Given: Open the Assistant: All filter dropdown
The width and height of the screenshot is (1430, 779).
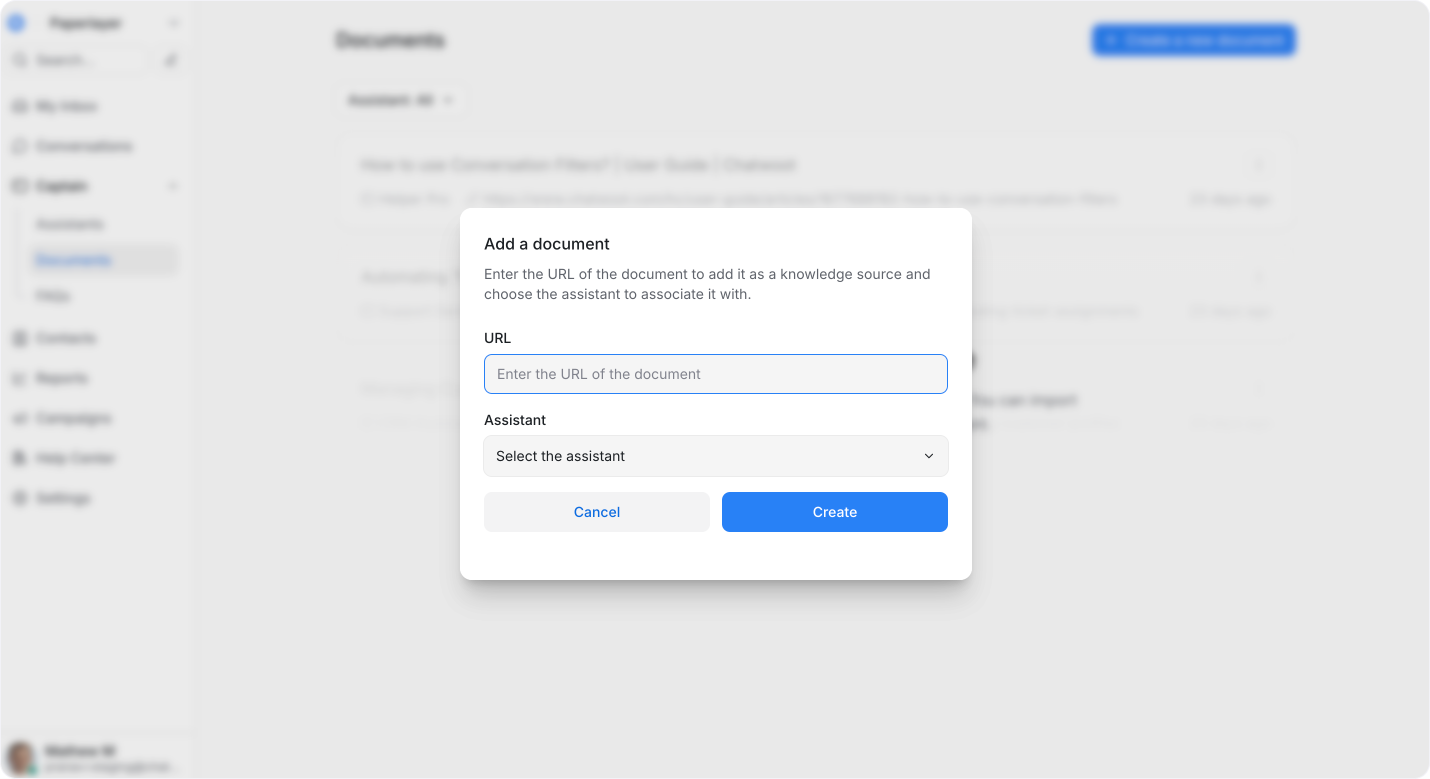Looking at the screenshot, I should pos(400,101).
